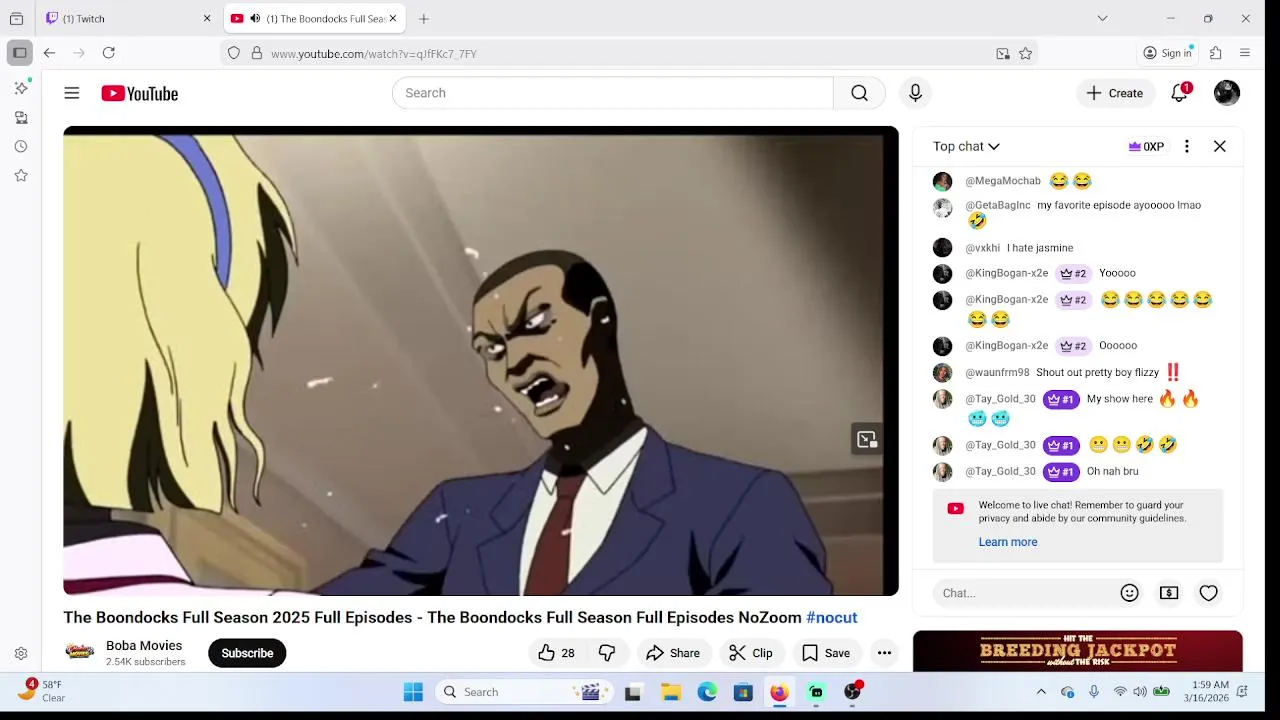Open more actions ellipsis below video
This screenshot has height=720, width=1280.
(884, 653)
